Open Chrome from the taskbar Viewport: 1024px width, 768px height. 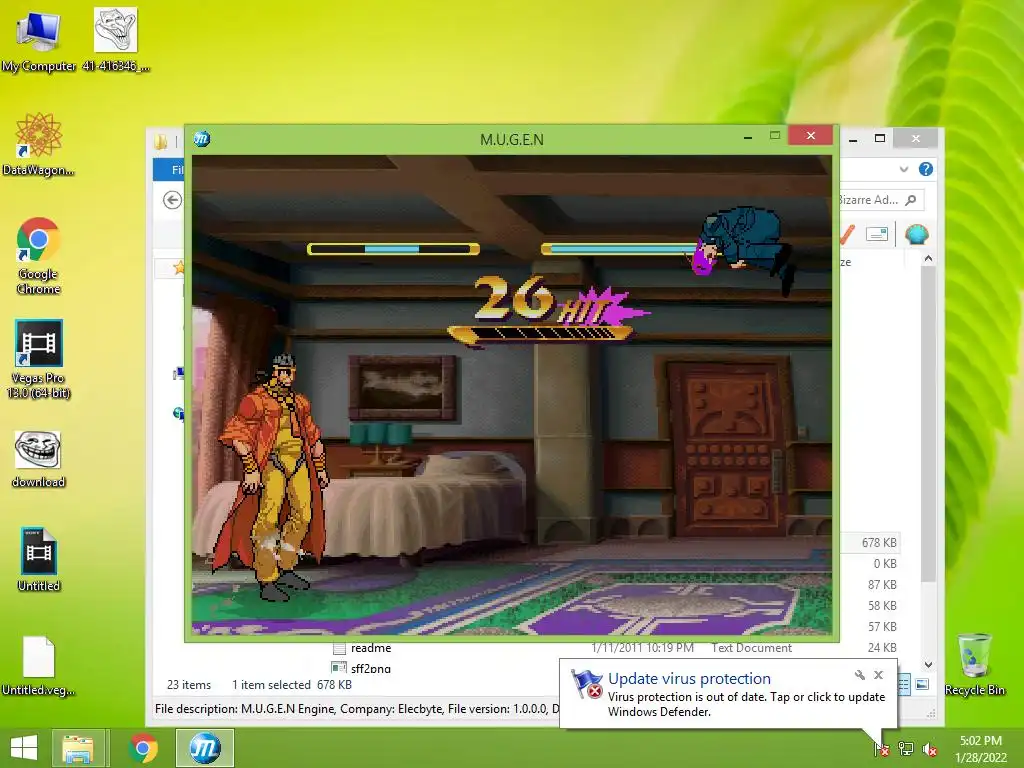(143, 748)
